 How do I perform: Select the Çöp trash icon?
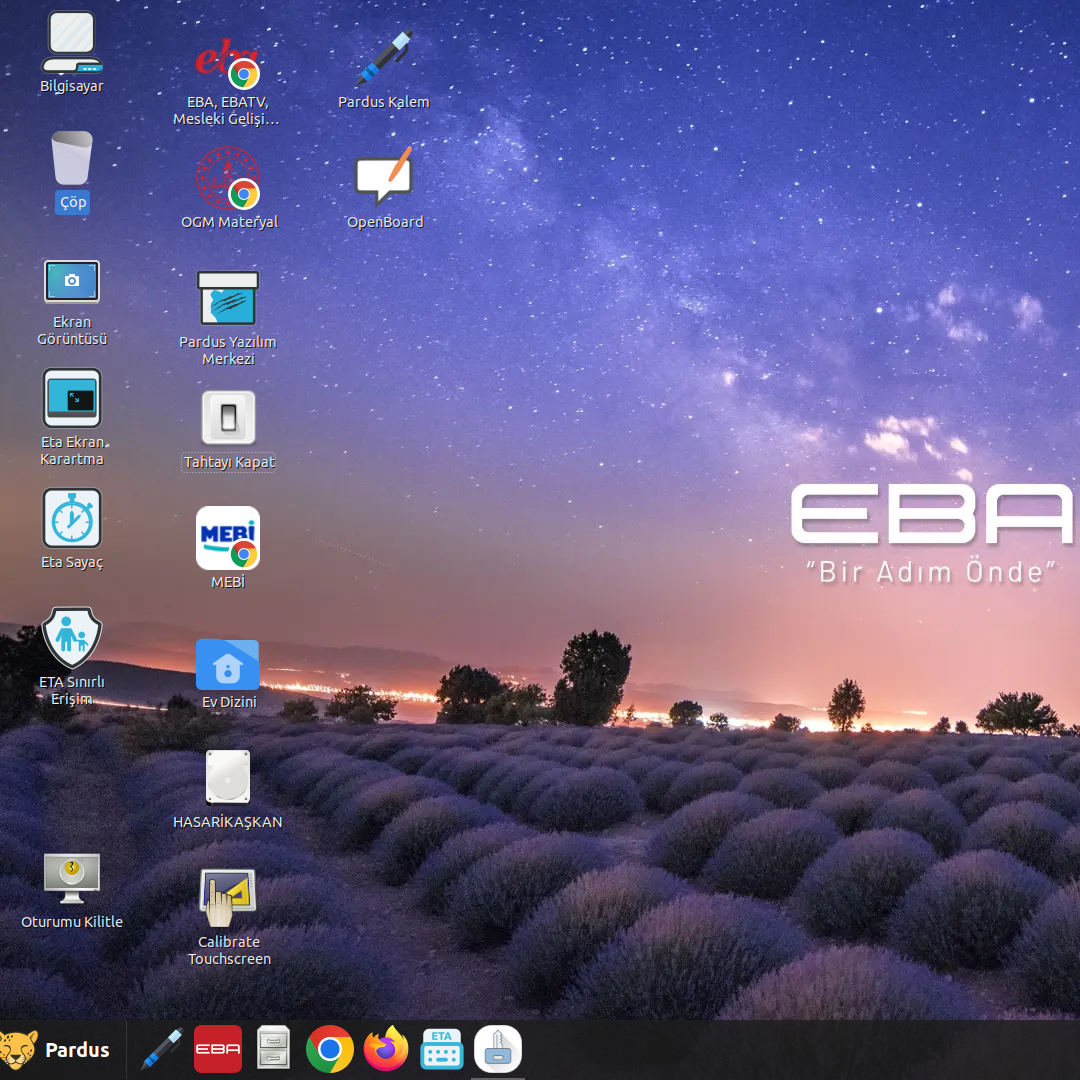(72, 160)
